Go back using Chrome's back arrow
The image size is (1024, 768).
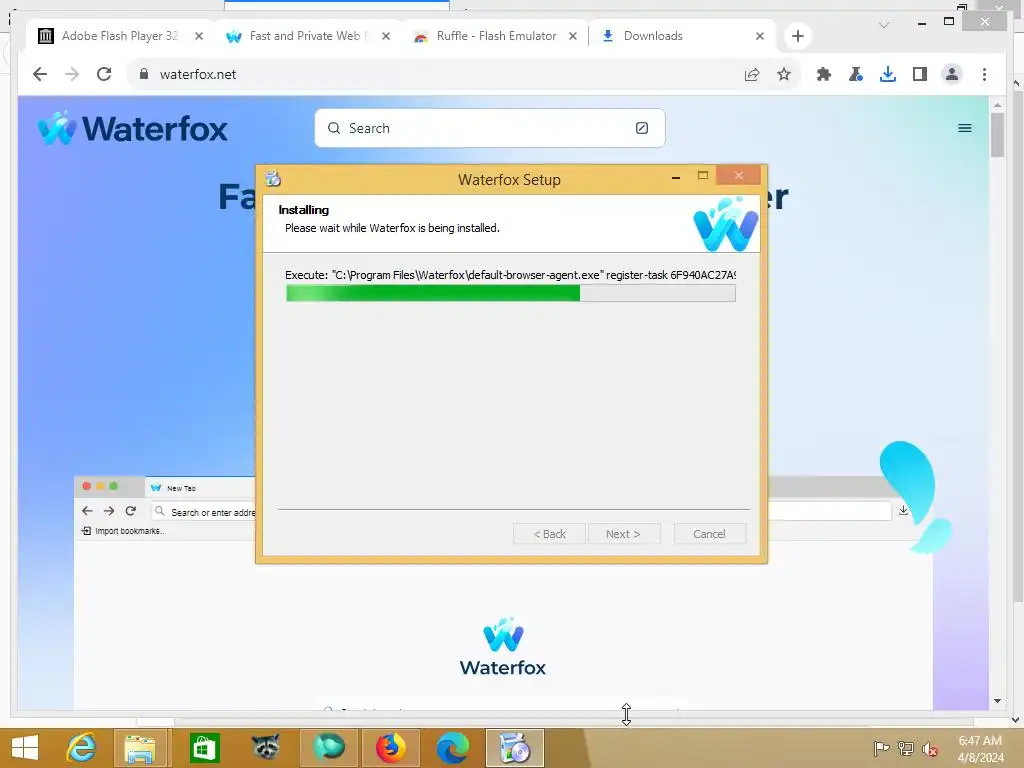point(40,74)
